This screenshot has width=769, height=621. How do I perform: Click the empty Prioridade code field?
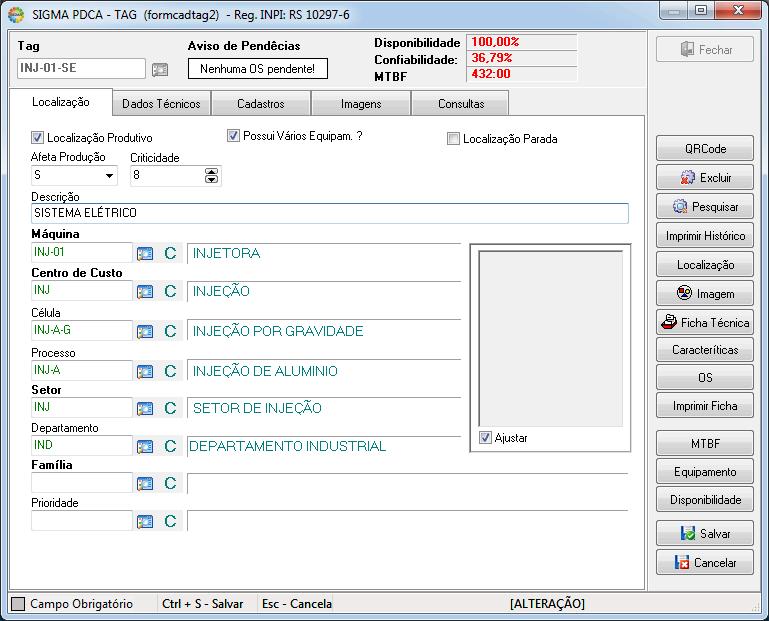click(x=81, y=520)
